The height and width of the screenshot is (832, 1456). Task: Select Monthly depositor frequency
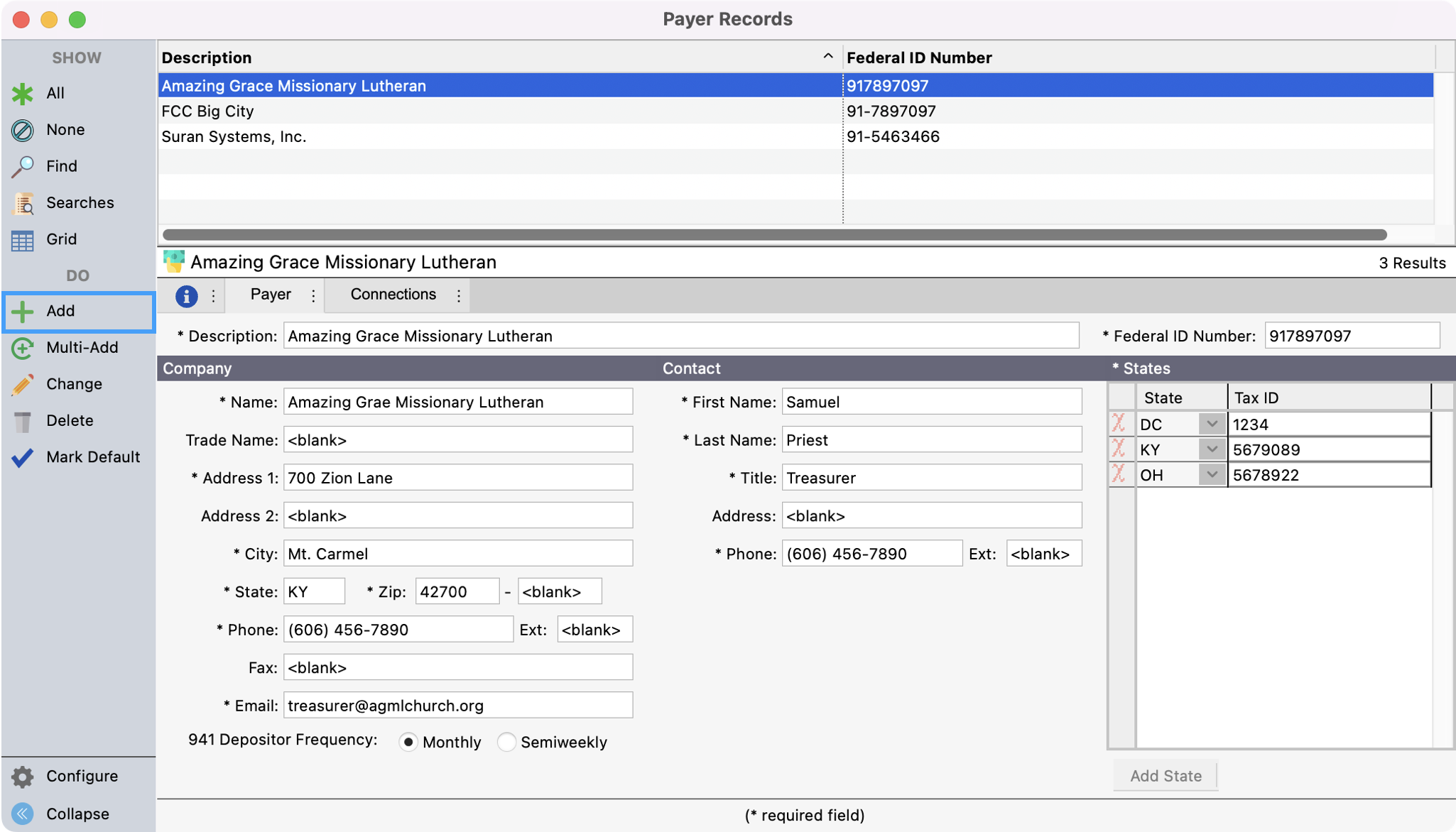click(408, 742)
